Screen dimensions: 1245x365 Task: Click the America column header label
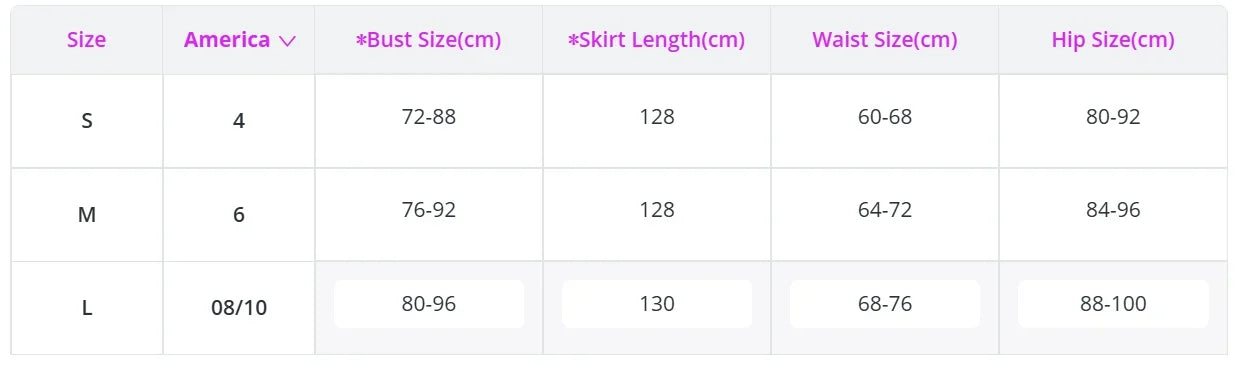[227, 40]
